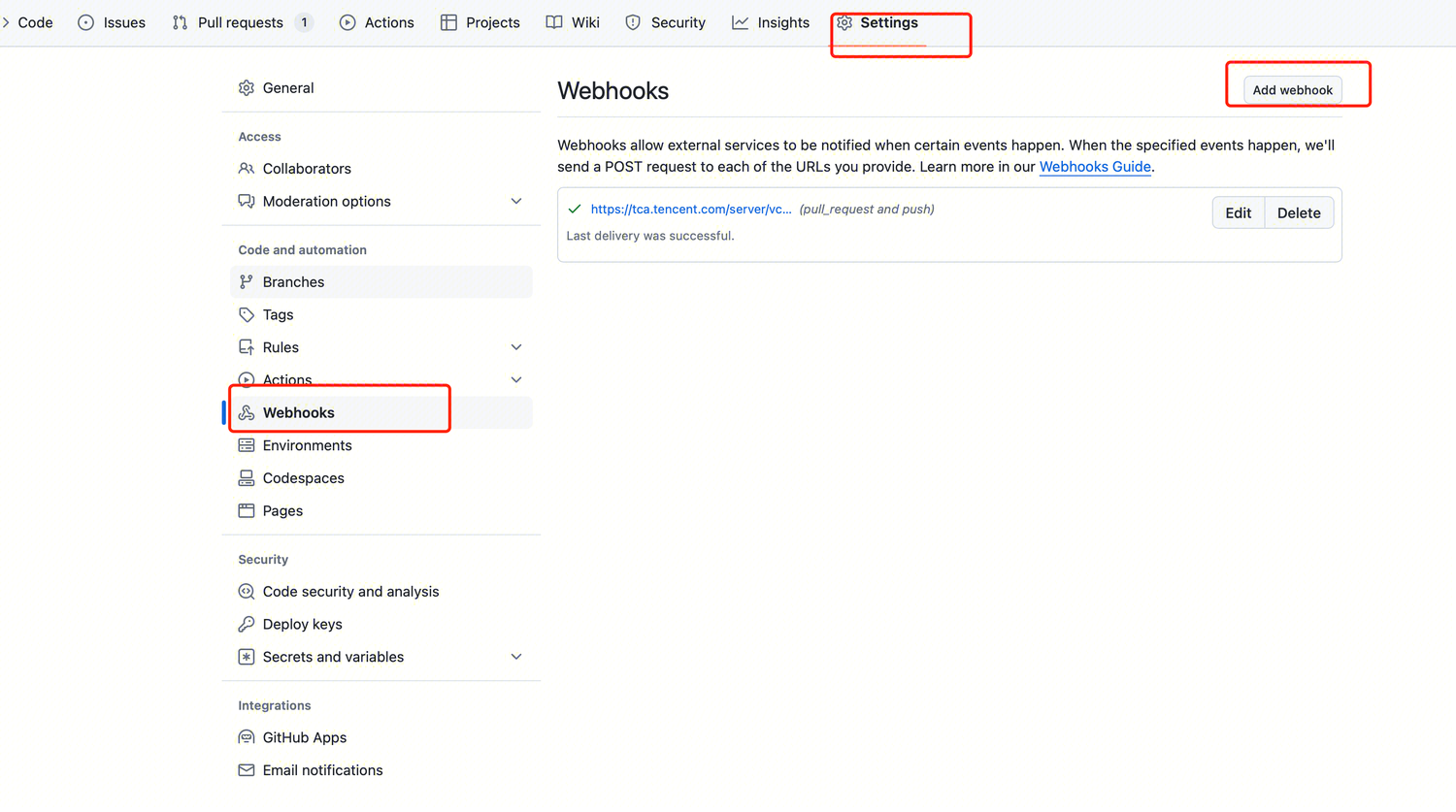Select Branches in sidebar
The image size is (1456, 812).
pos(381,281)
